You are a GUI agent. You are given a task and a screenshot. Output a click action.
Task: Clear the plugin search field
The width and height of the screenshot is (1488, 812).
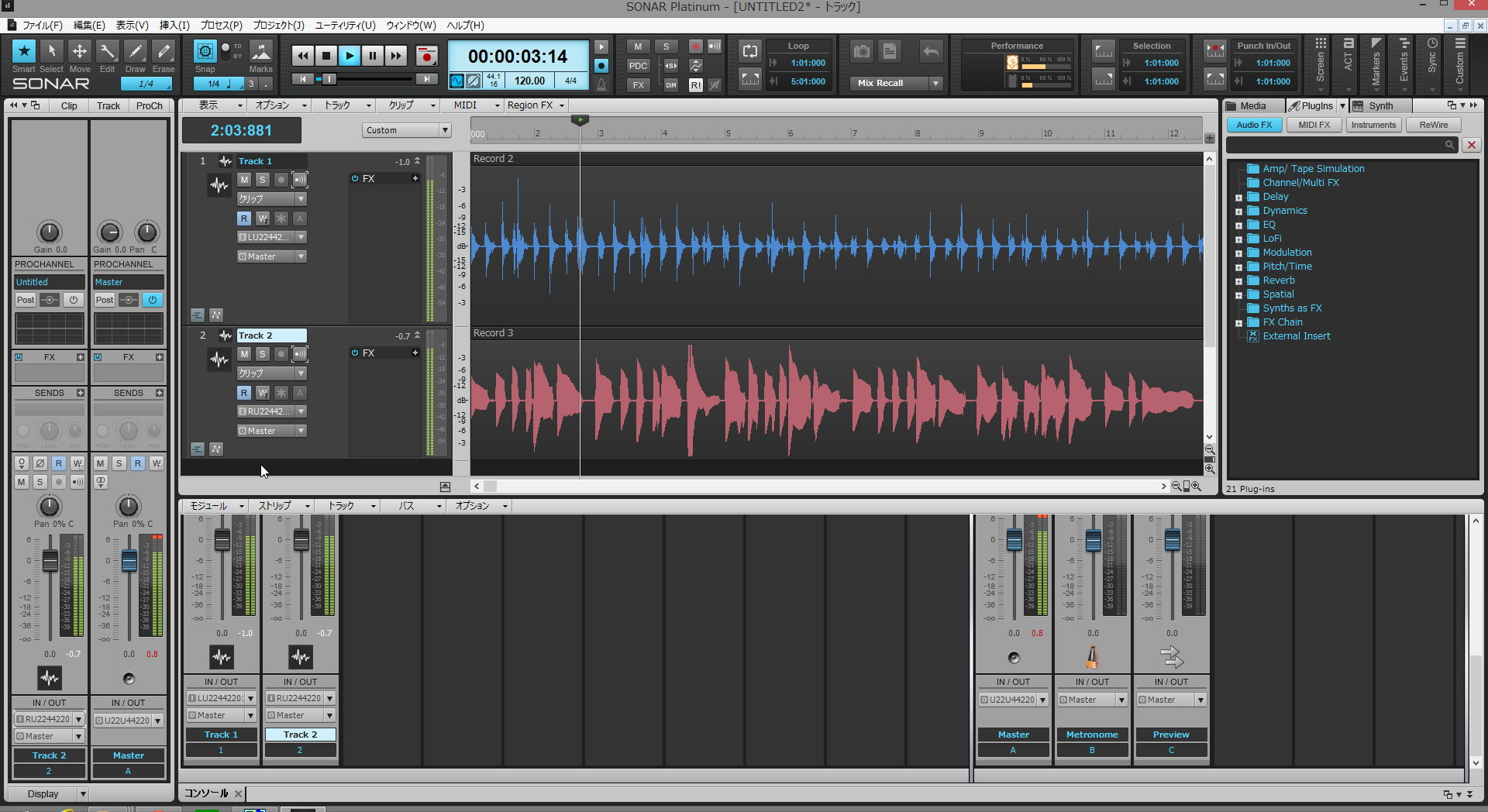pyautogui.click(x=1471, y=145)
